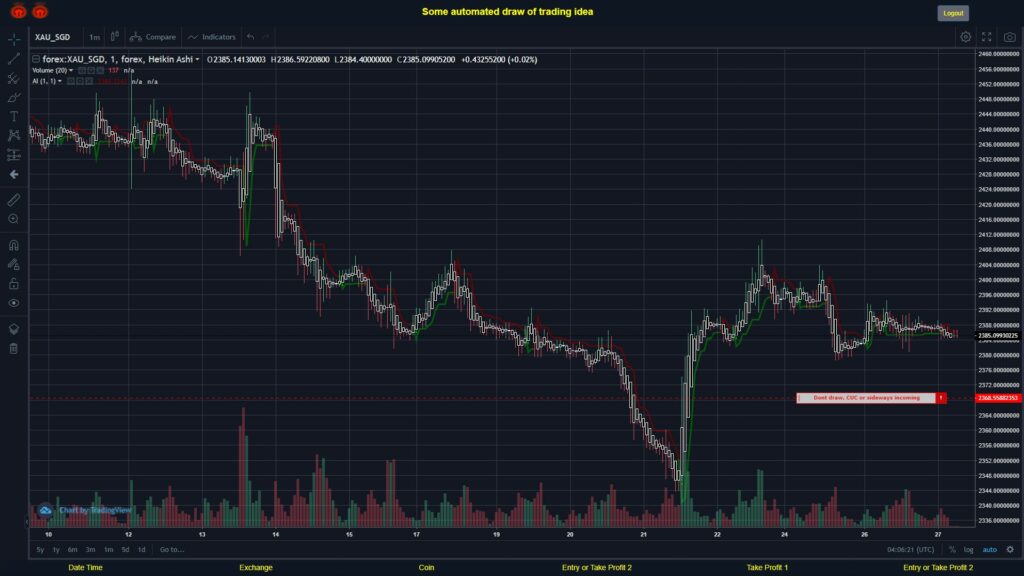The image size is (1024, 576).
Task: Click the redo arrow
Action: (266, 37)
